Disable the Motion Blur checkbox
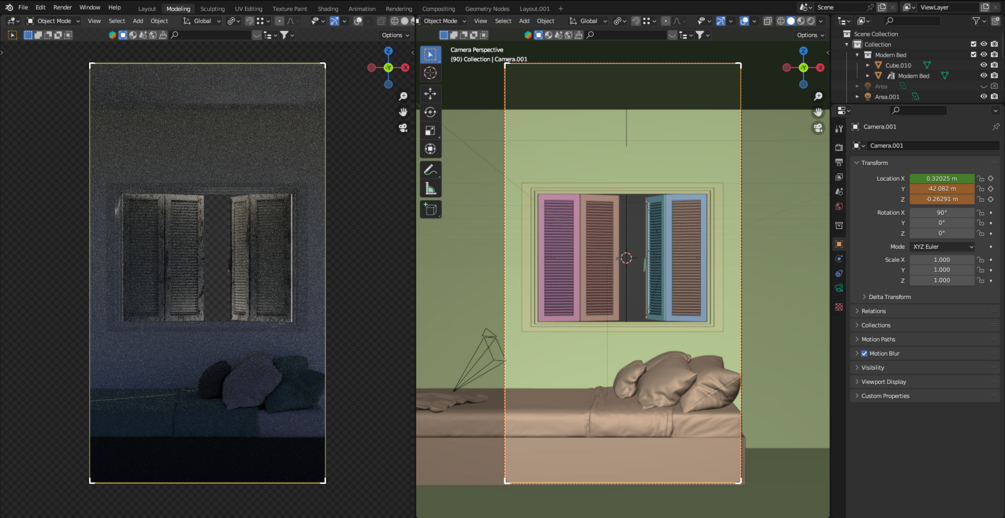This screenshot has width=1005, height=518. tap(864, 353)
